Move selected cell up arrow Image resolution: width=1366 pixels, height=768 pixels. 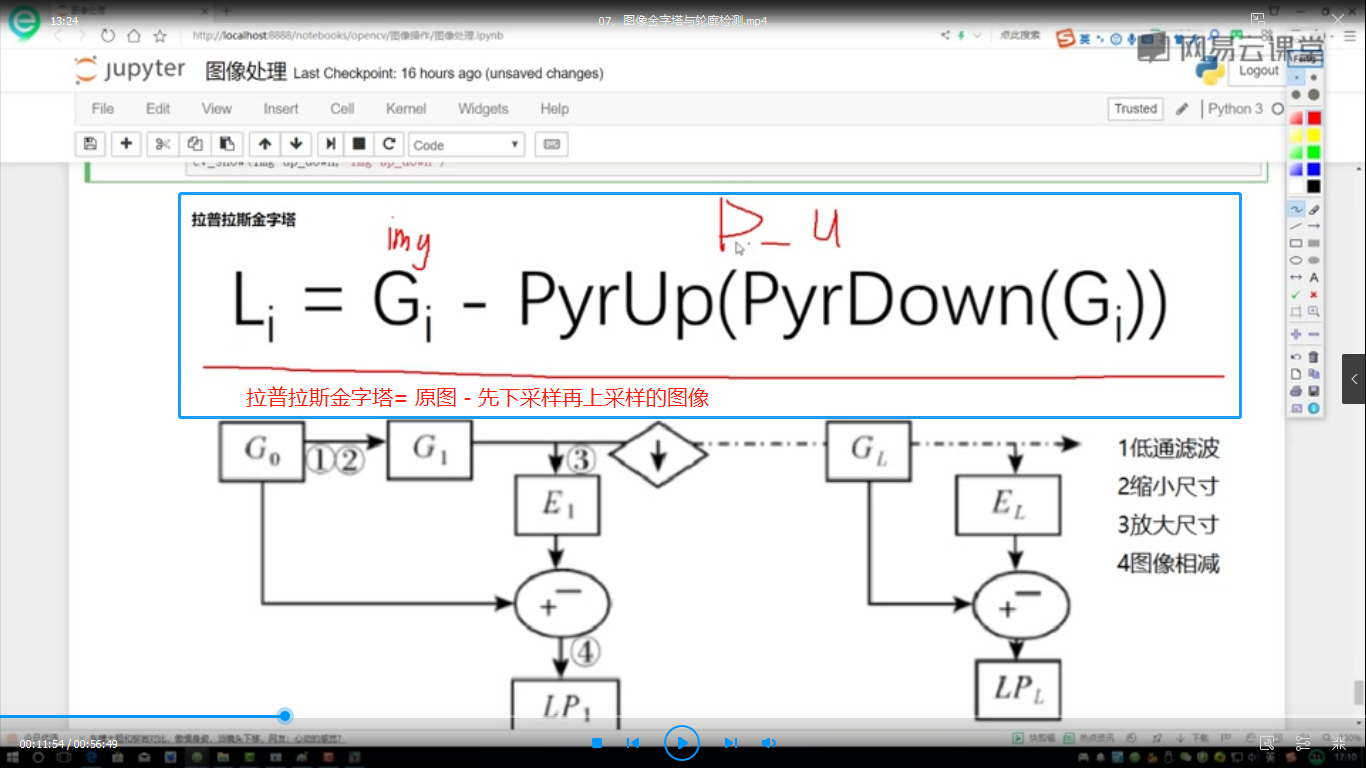point(264,144)
